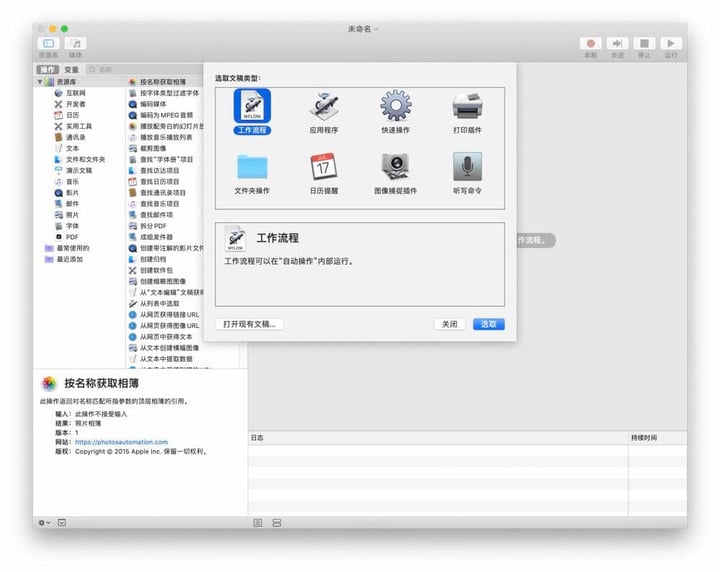Choose the 图像捕捉插件 camera icon
Image resolution: width=720 pixels, height=572 pixels.
(395, 167)
